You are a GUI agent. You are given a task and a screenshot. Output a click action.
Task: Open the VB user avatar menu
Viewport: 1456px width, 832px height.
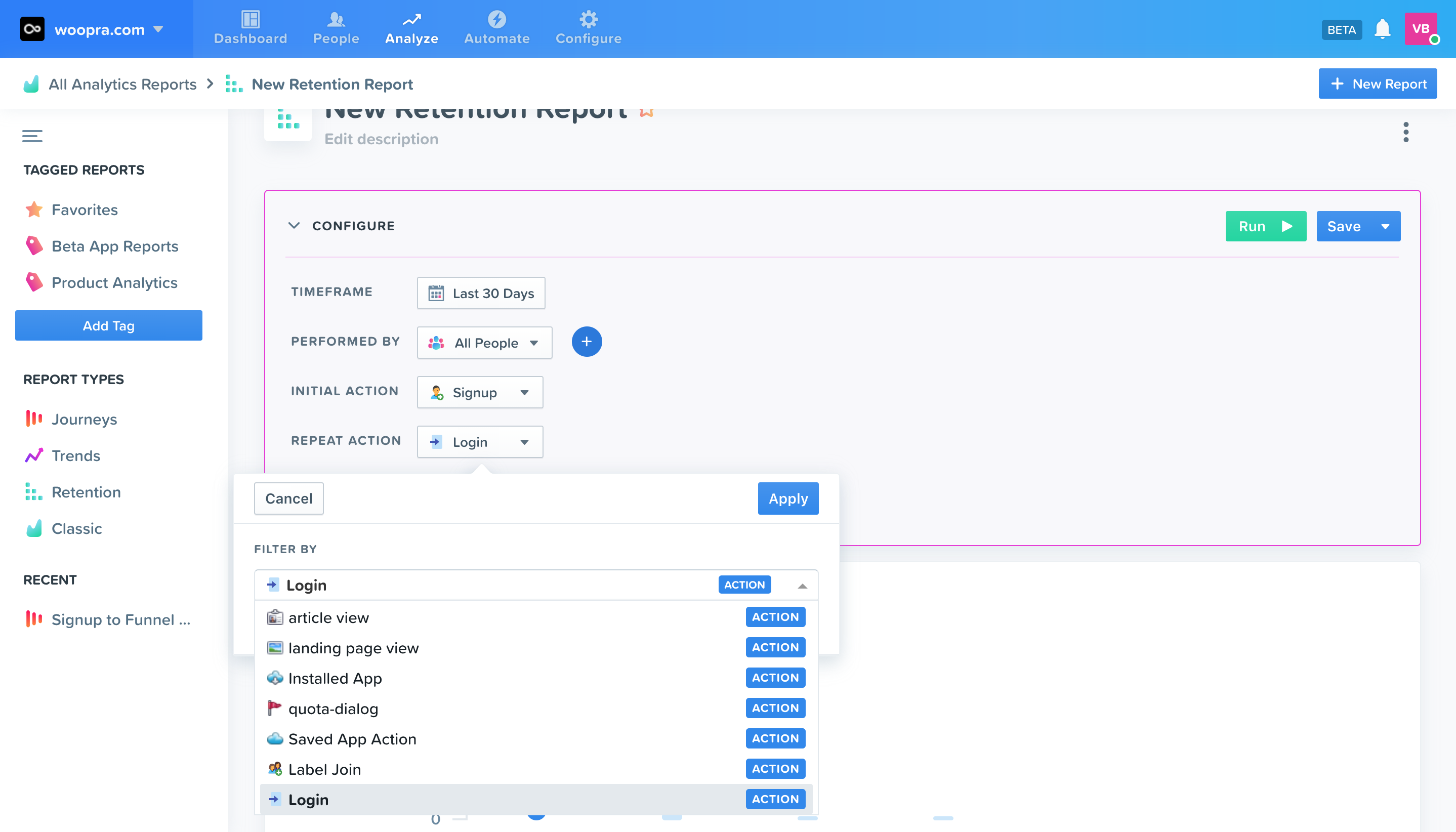[x=1421, y=29]
